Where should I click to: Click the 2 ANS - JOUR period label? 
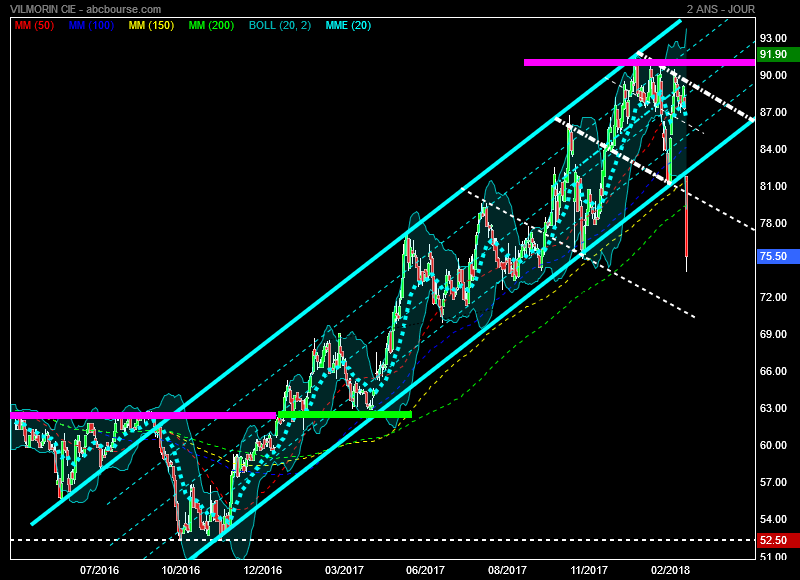[x=721, y=9]
